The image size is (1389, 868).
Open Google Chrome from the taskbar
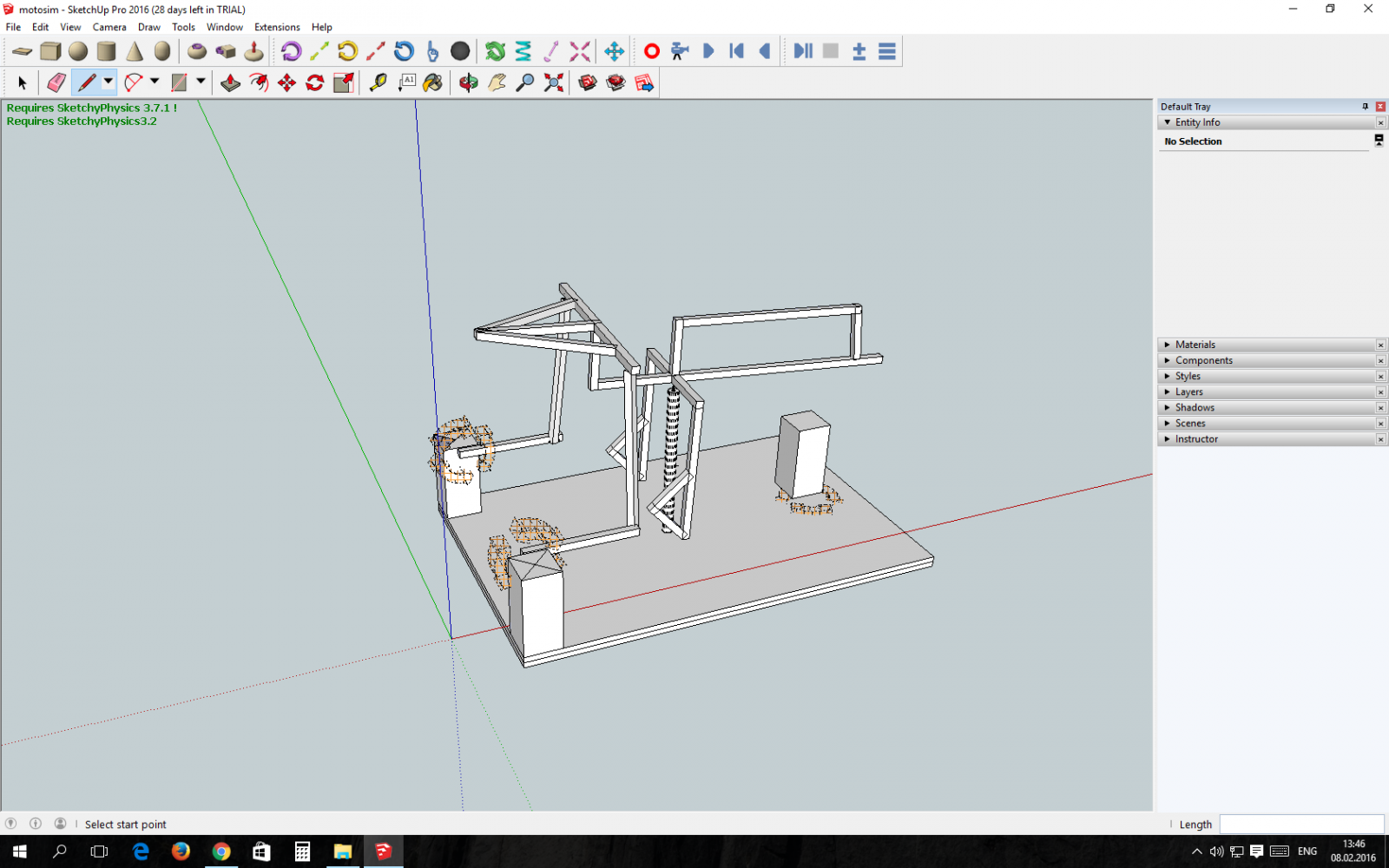[x=221, y=852]
